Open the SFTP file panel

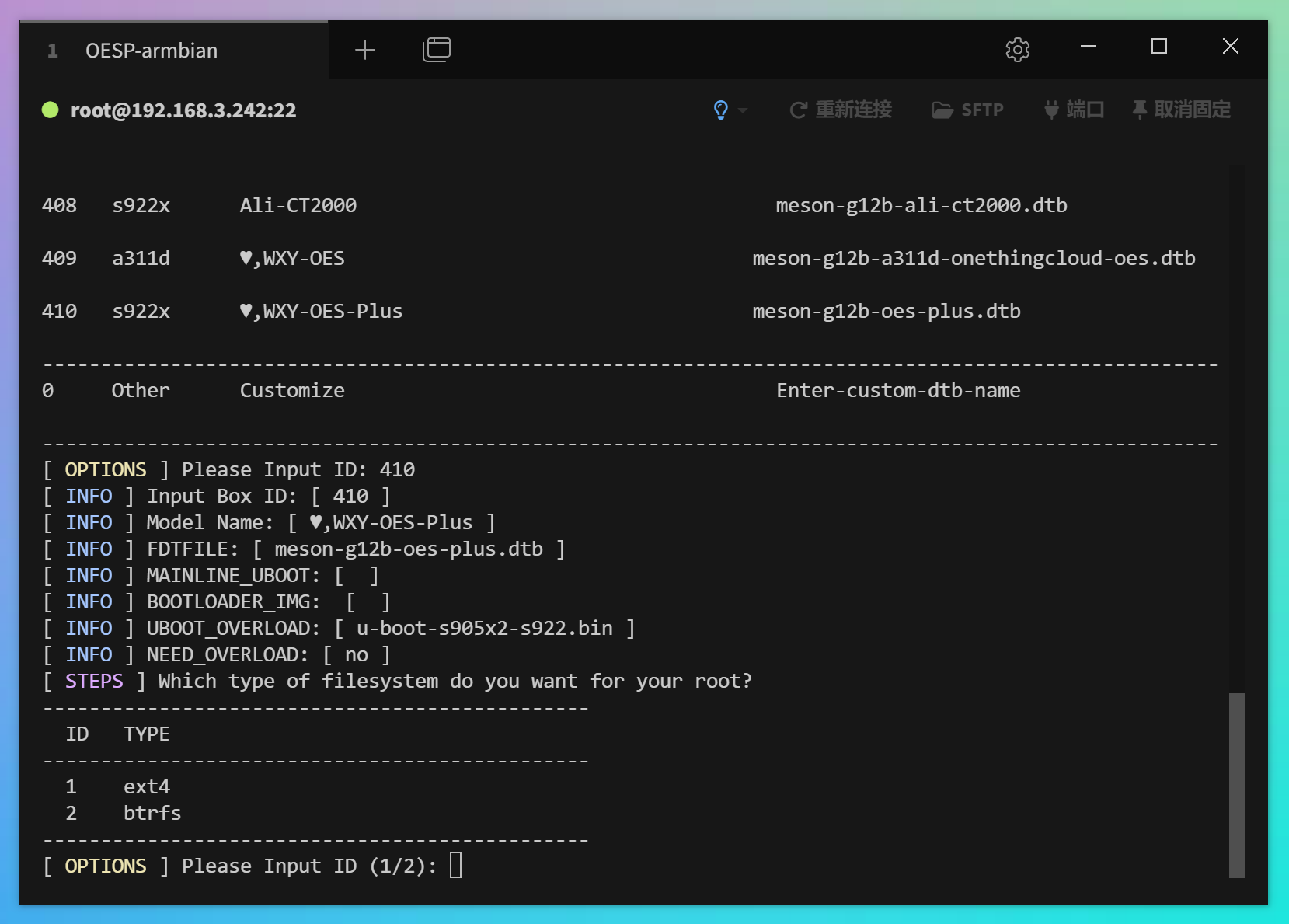click(x=968, y=110)
